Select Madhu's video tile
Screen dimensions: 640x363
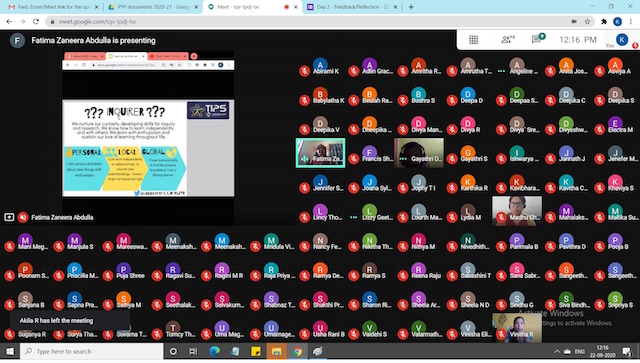point(517,211)
